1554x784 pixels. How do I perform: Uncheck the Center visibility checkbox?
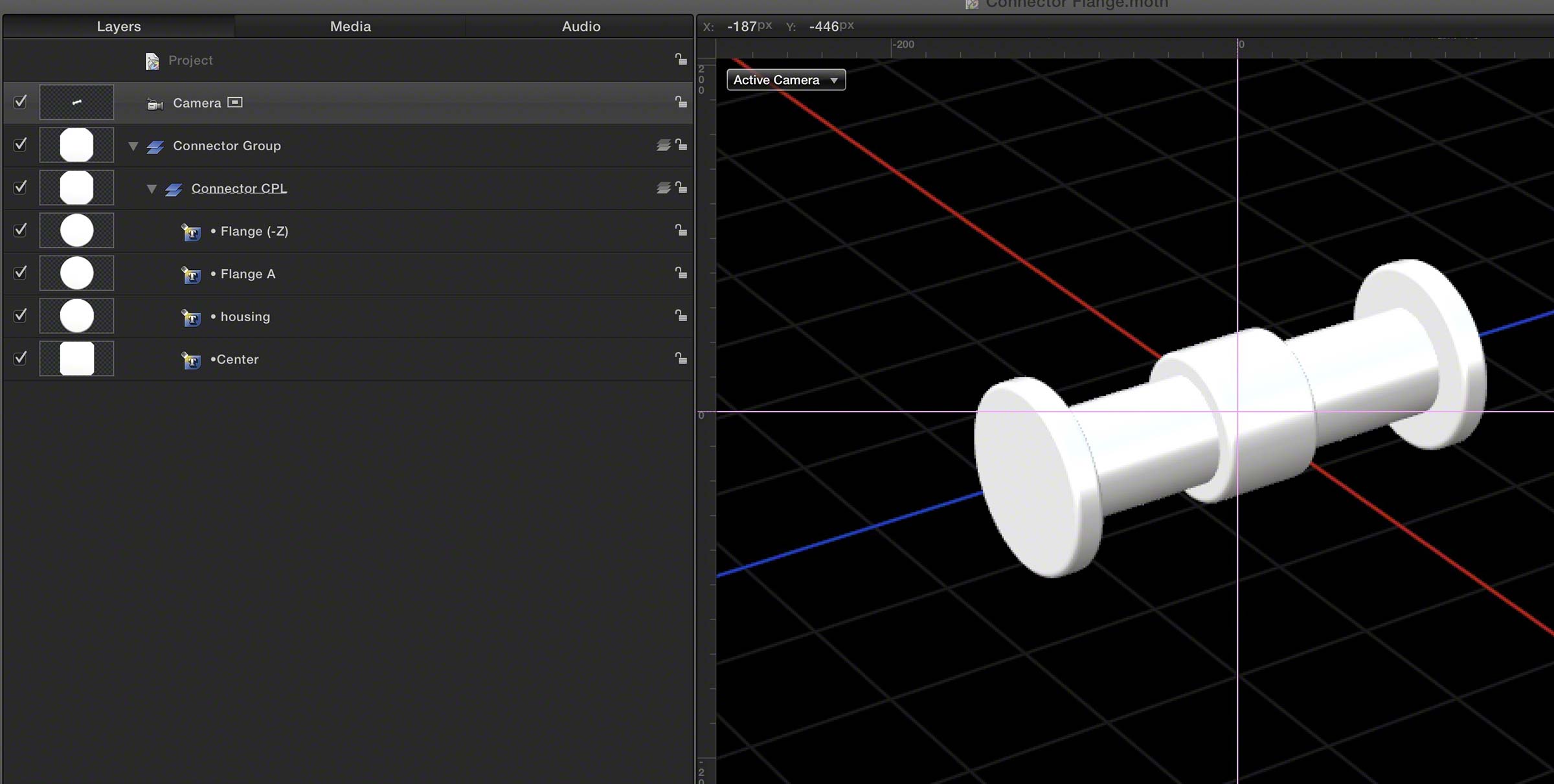(20, 358)
